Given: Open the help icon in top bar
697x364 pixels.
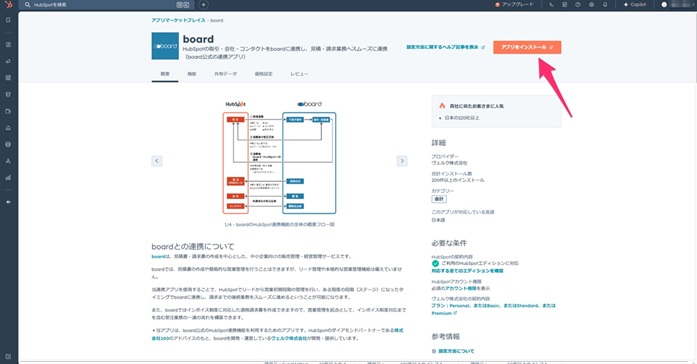Looking at the screenshot, I should tap(578, 4).
